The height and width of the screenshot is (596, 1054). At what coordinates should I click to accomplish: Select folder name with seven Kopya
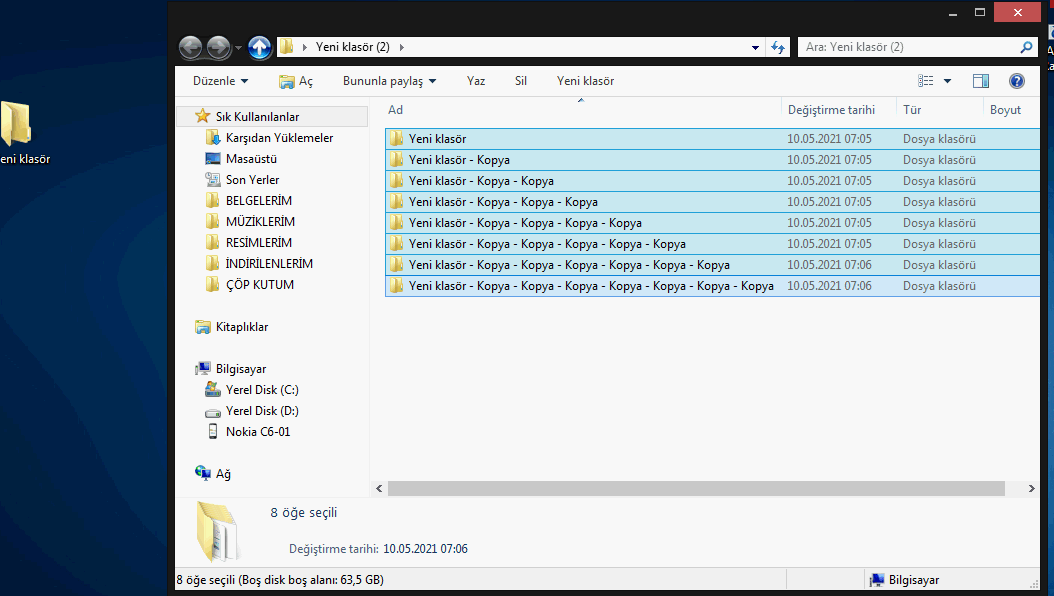(591, 286)
